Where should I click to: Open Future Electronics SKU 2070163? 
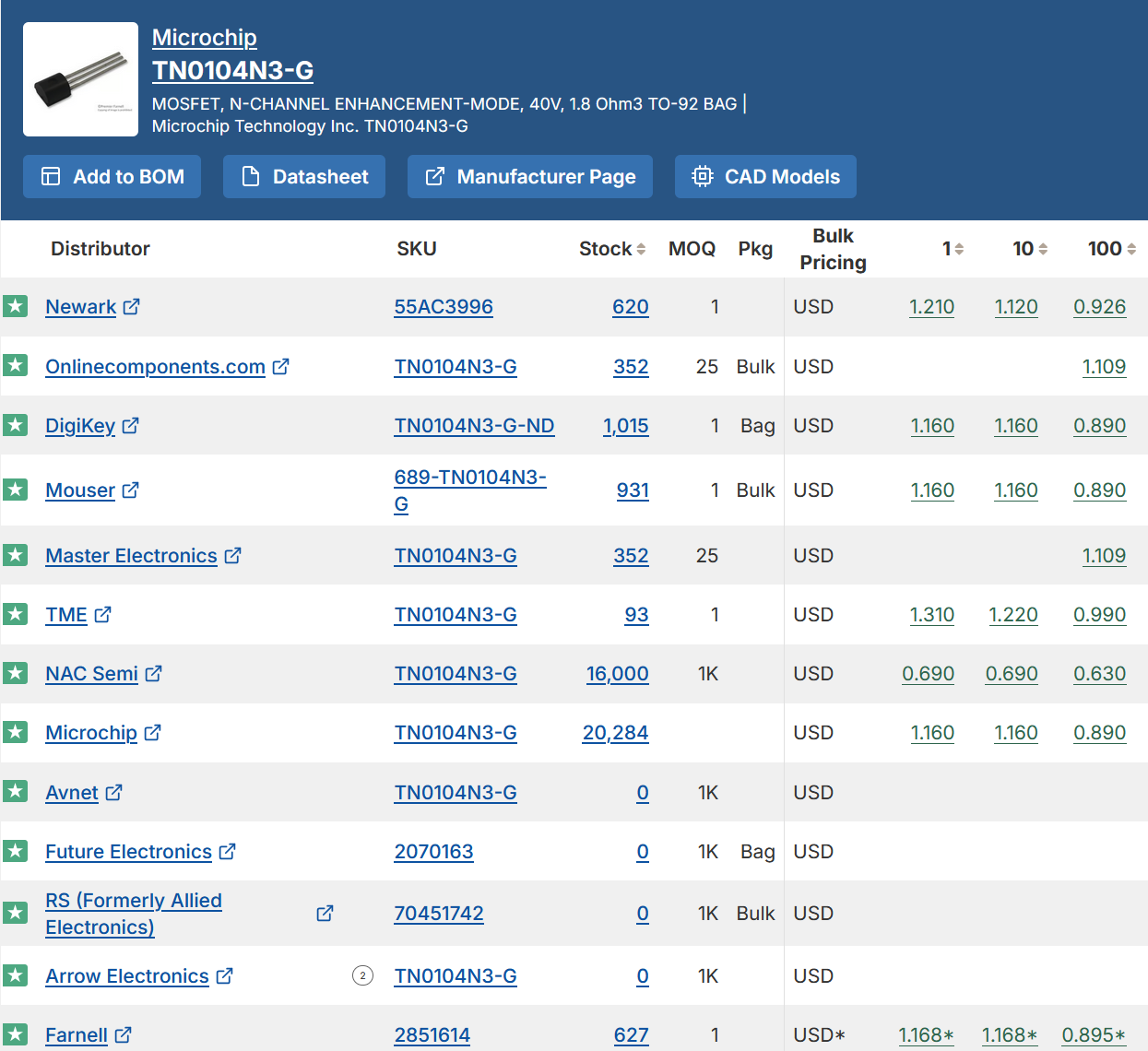coord(433,852)
